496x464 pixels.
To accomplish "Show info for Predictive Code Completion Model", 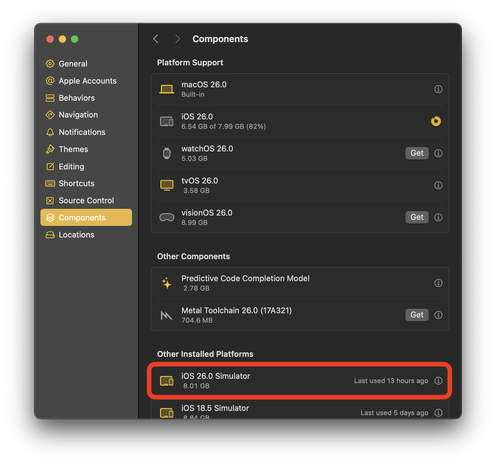I will (438, 283).
